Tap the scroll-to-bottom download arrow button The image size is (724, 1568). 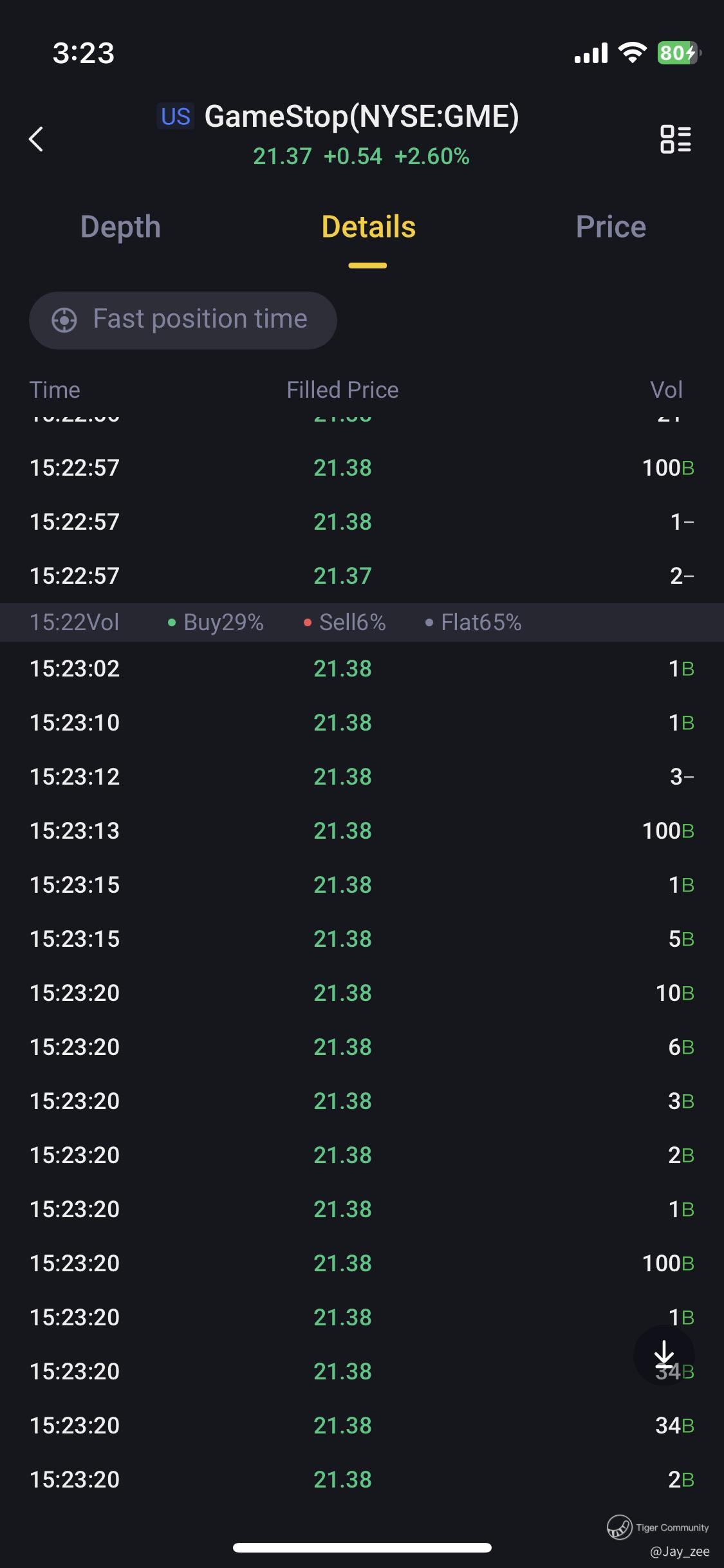[664, 1354]
